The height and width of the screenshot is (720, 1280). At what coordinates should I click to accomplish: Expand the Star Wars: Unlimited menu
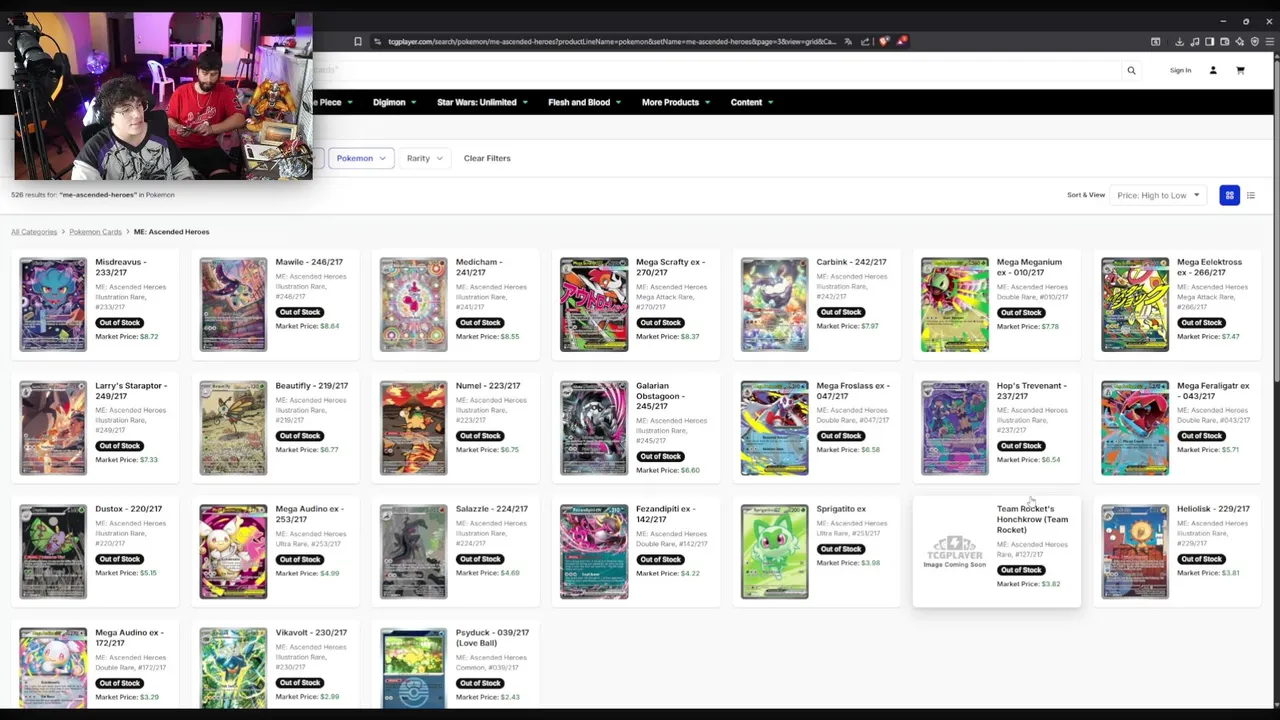pos(482,102)
